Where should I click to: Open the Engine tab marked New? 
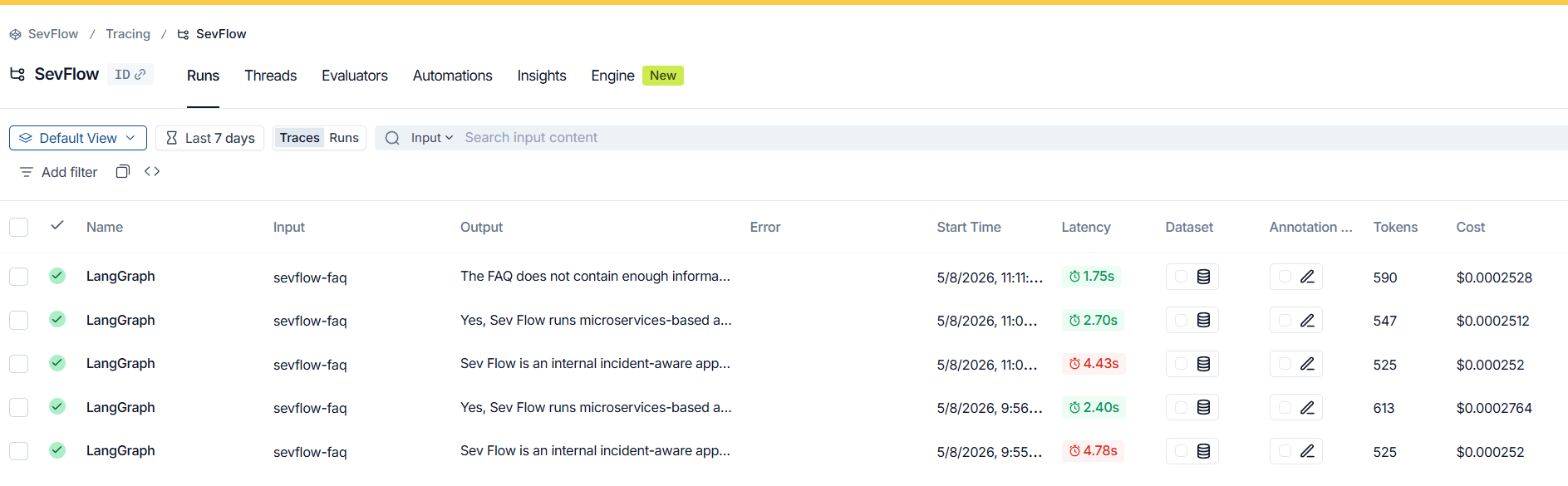pos(637,76)
